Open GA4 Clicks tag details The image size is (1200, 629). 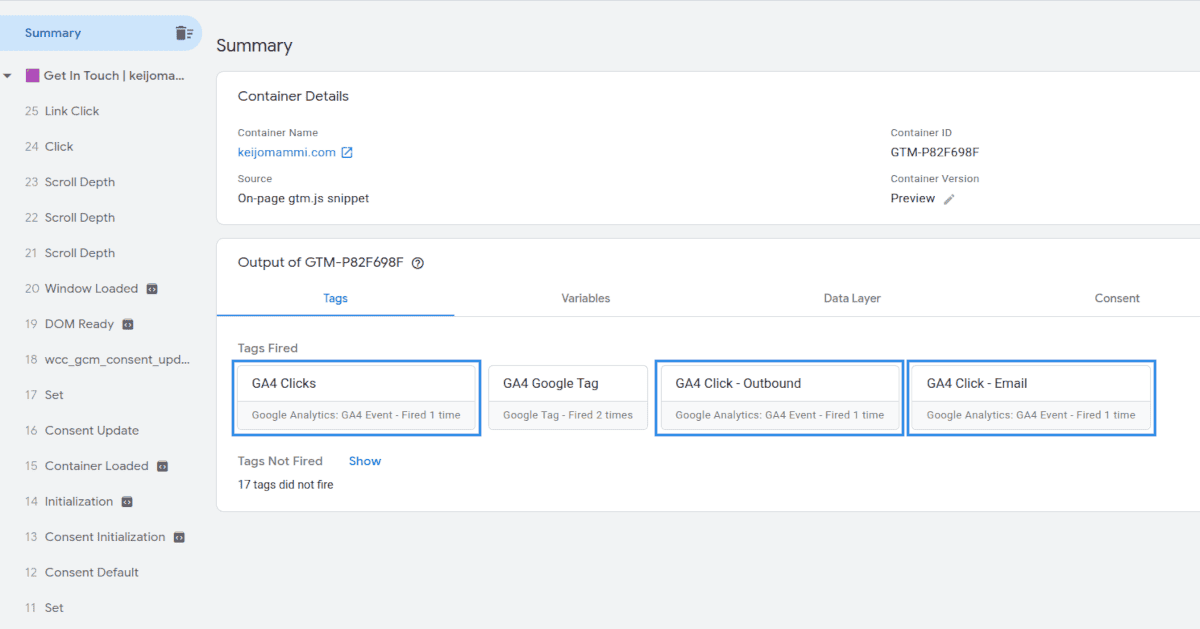click(356, 396)
